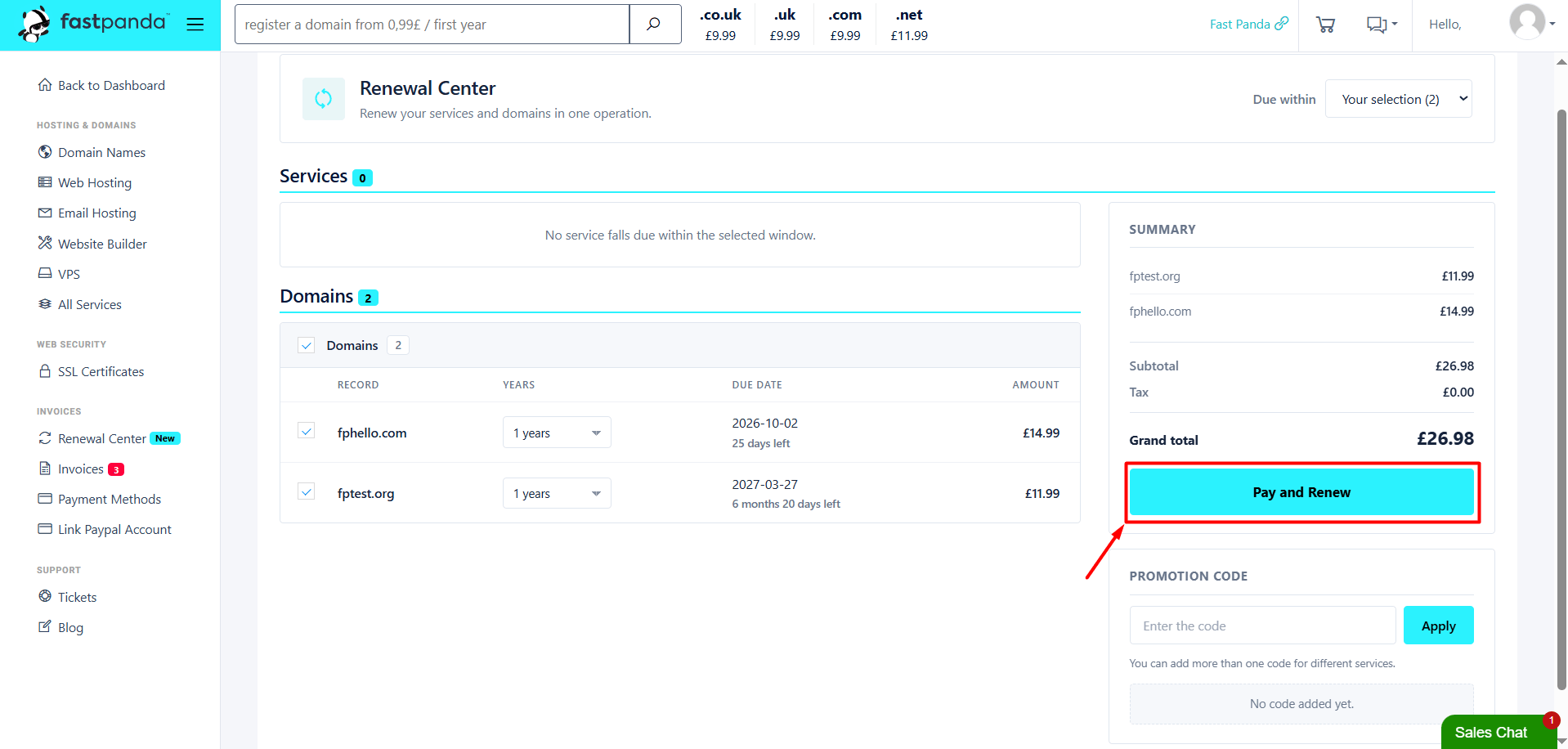
Task: Open All Services
Action: 89,304
